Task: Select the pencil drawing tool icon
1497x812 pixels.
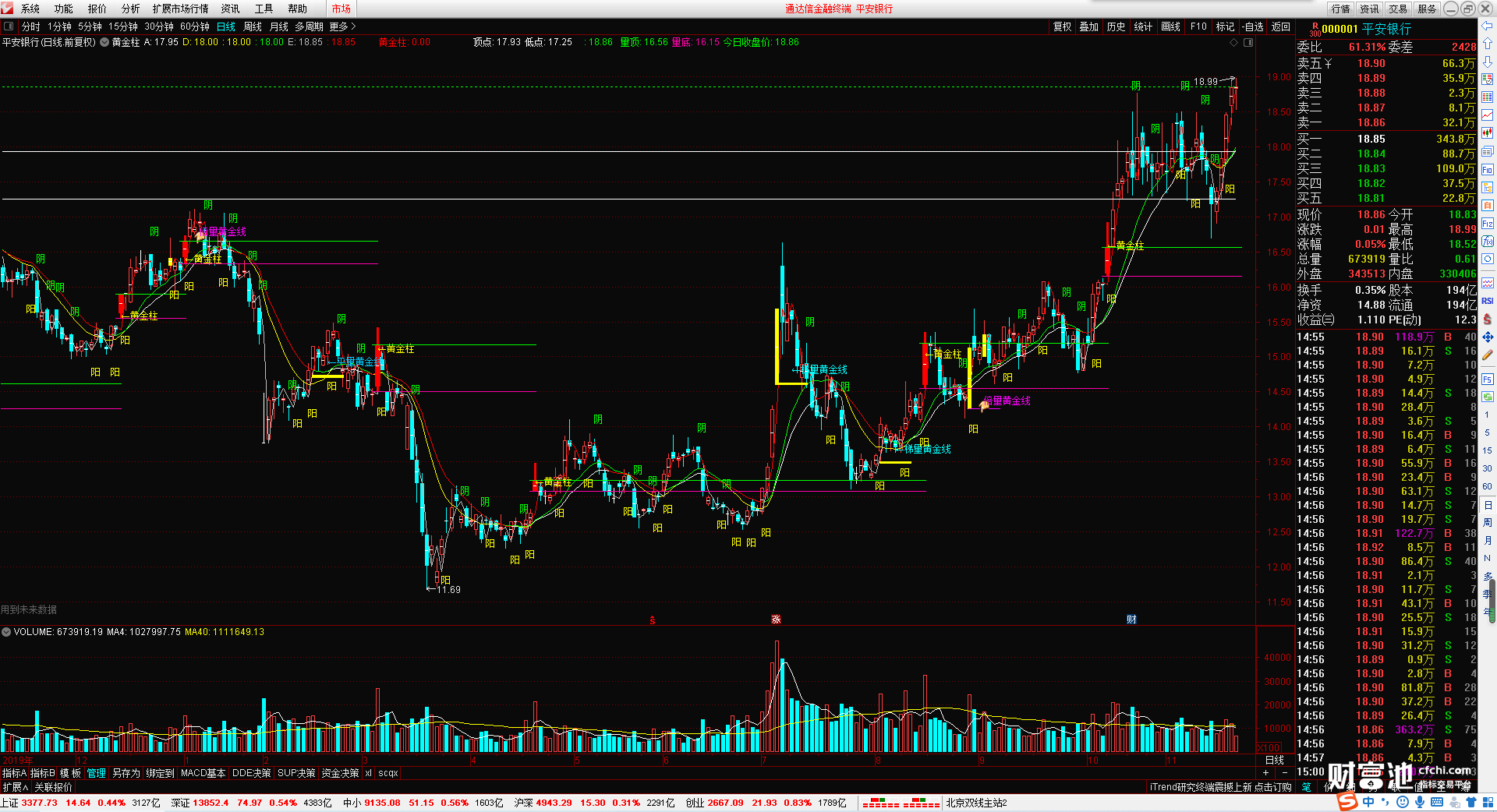Action: [x=1487, y=355]
